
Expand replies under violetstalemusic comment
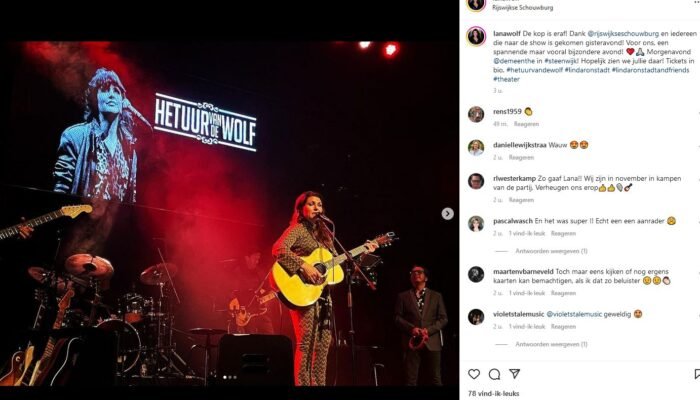click(x=551, y=344)
